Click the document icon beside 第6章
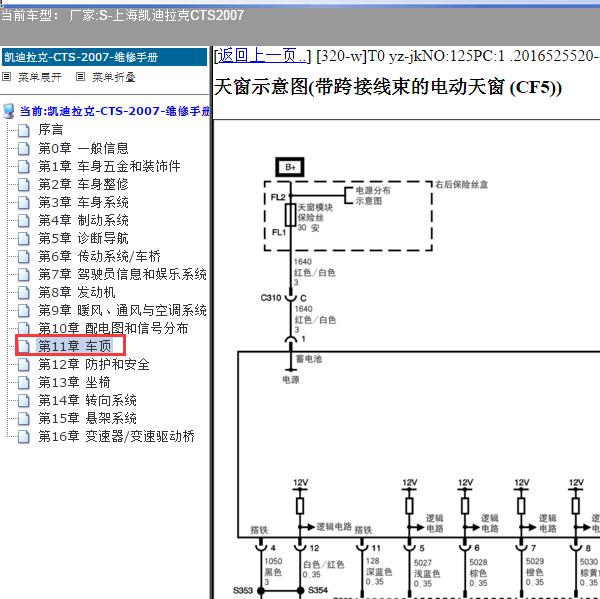600x599 pixels. tap(24, 257)
